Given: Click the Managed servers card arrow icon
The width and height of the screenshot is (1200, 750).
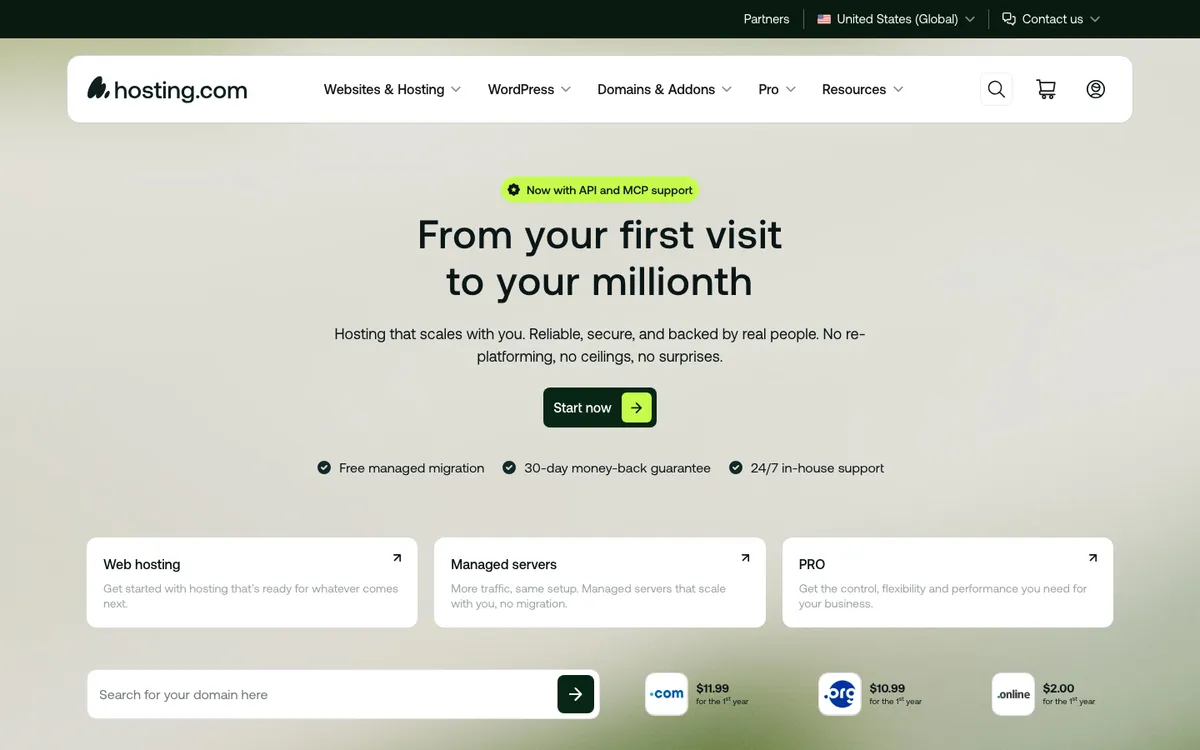Looking at the screenshot, I should coord(745,558).
